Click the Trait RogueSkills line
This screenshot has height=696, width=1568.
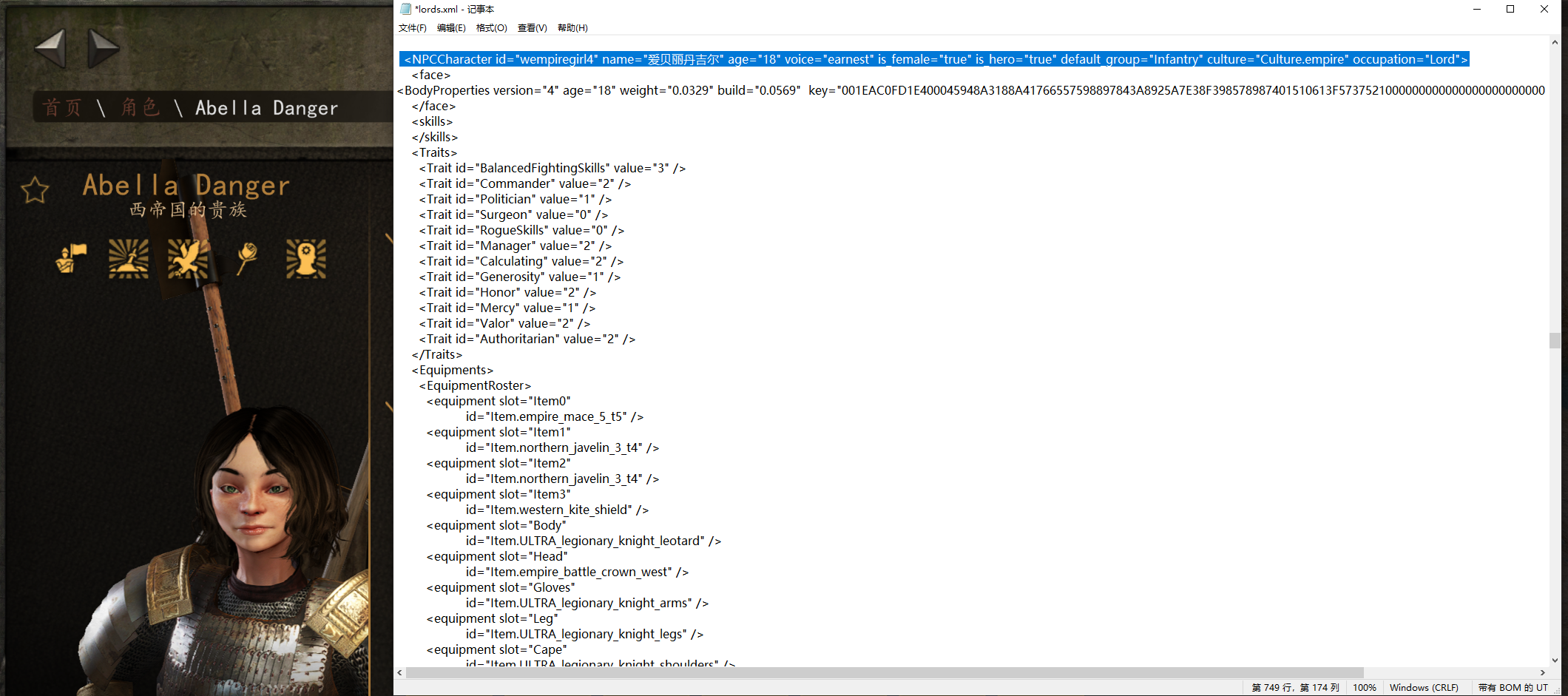(x=521, y=230)
